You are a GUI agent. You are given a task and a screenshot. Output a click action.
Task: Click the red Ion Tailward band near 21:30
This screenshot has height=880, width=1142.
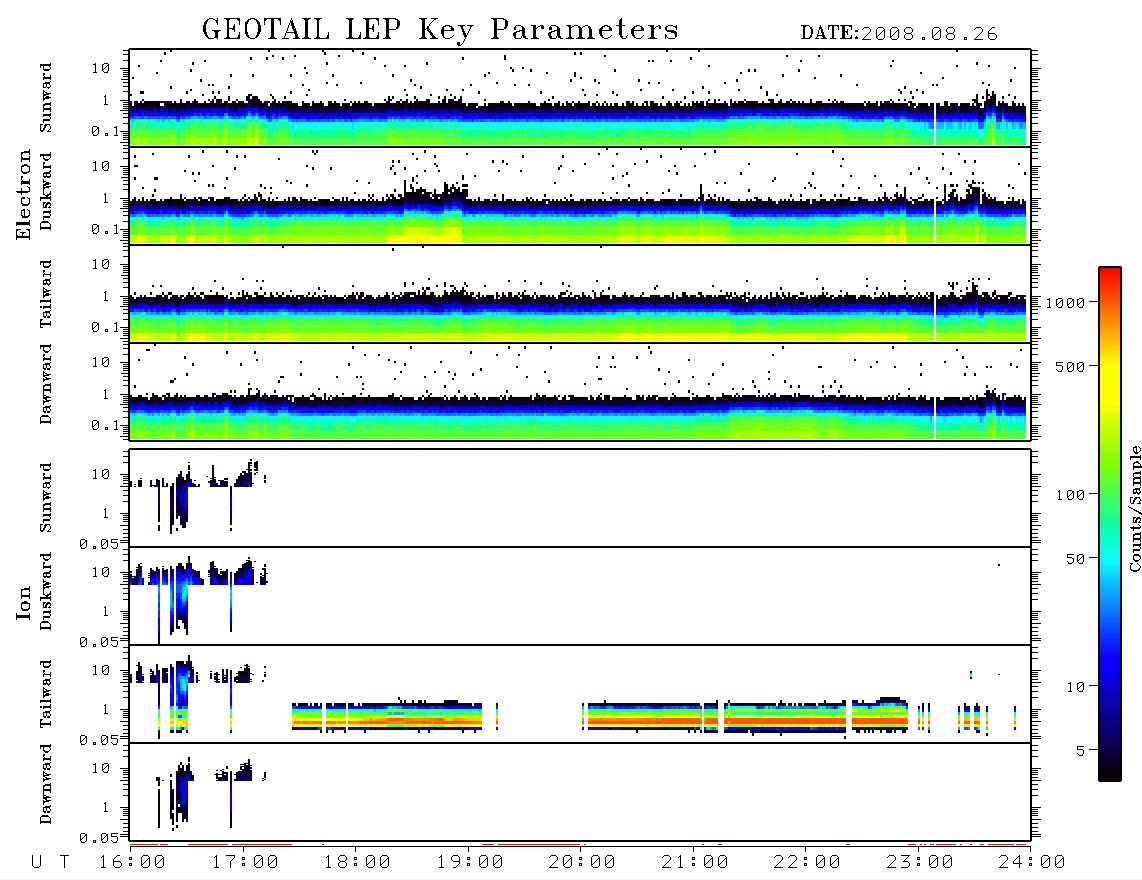(785, 720)
